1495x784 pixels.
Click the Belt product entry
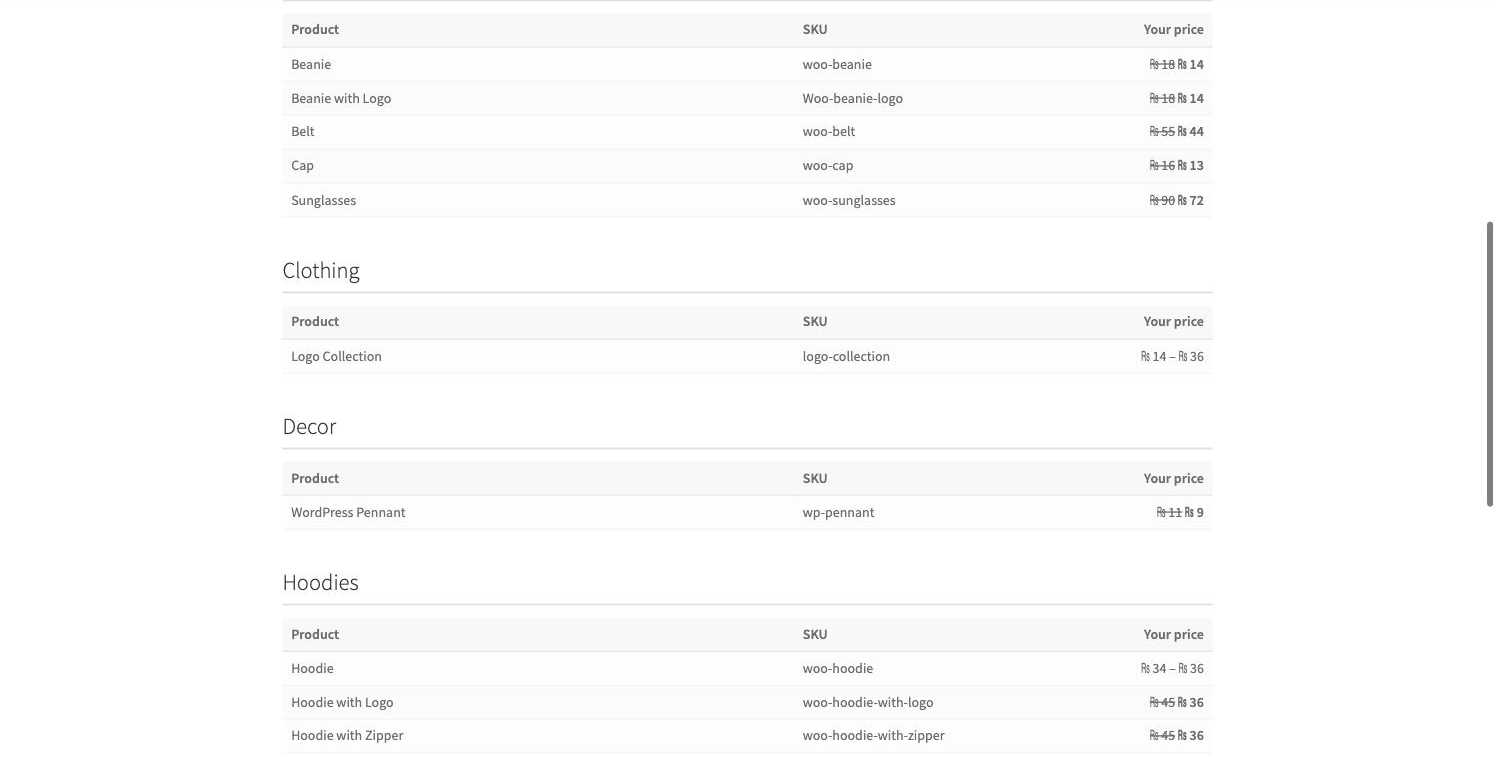pos(302,131)
